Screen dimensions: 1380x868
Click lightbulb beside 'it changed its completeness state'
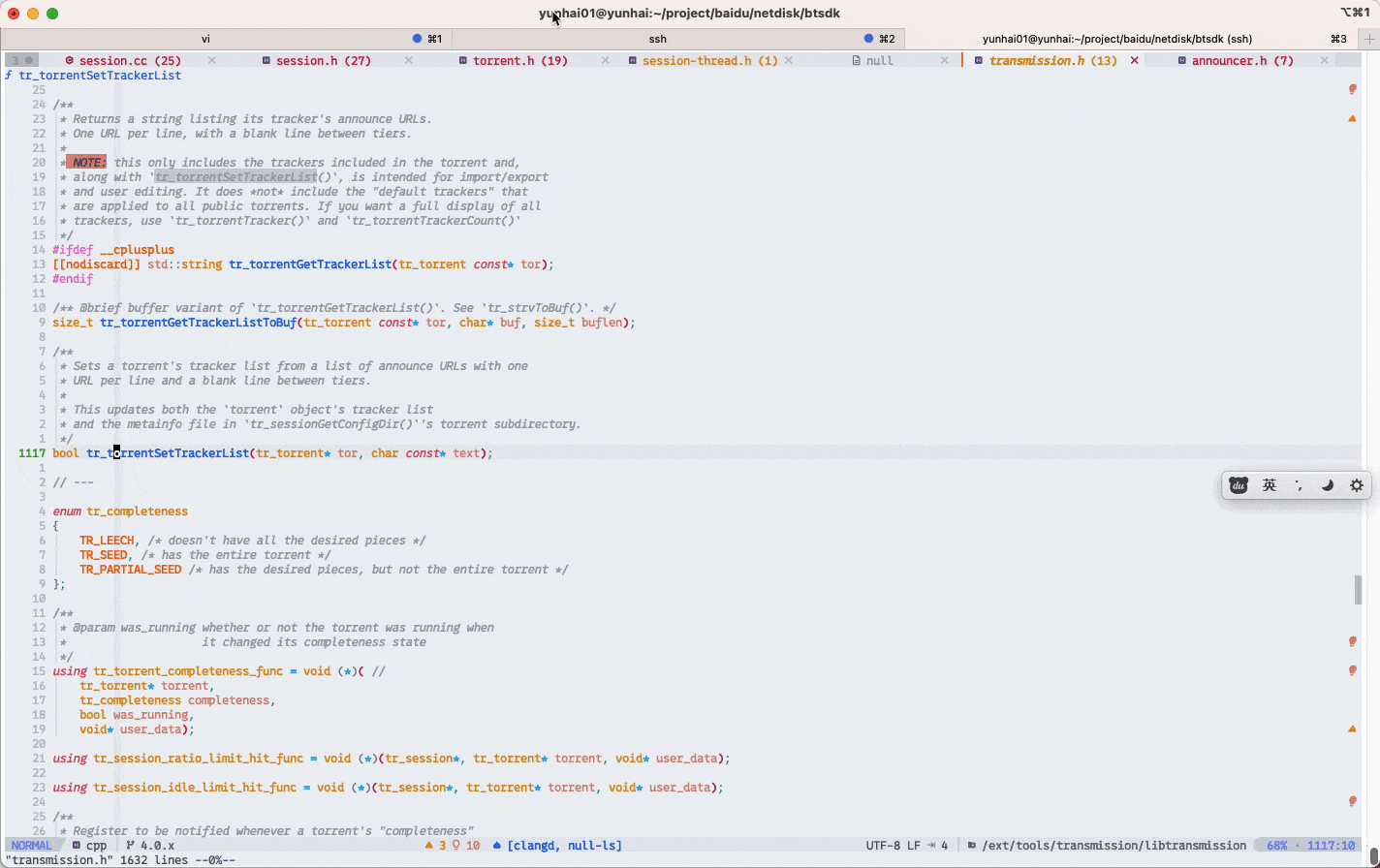(x=1353, y=641)
